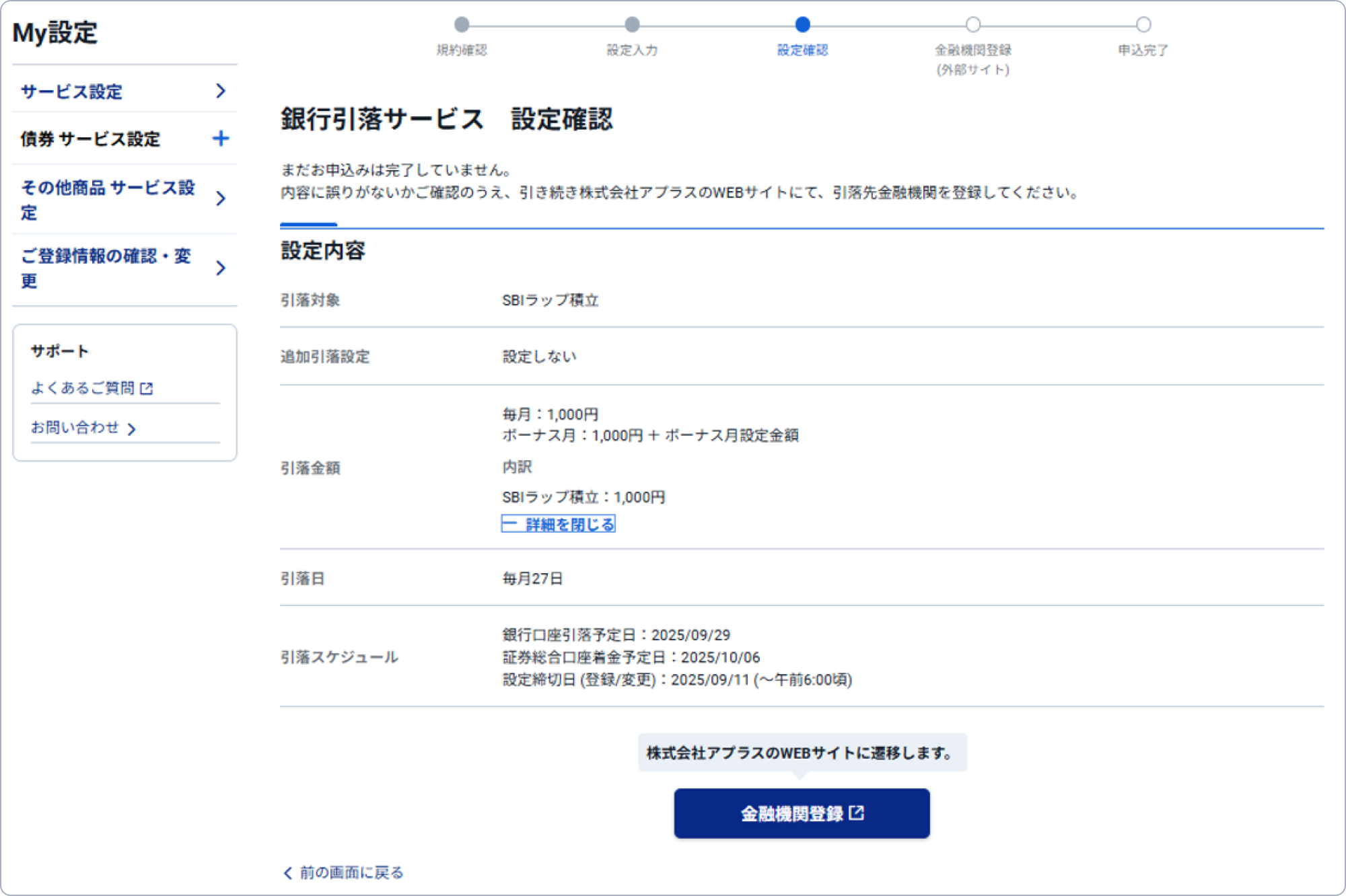Viewport: 1346px width, 896px height.
Task: Click the 設定入力 progress step circle
Action: tap(632, 25)
